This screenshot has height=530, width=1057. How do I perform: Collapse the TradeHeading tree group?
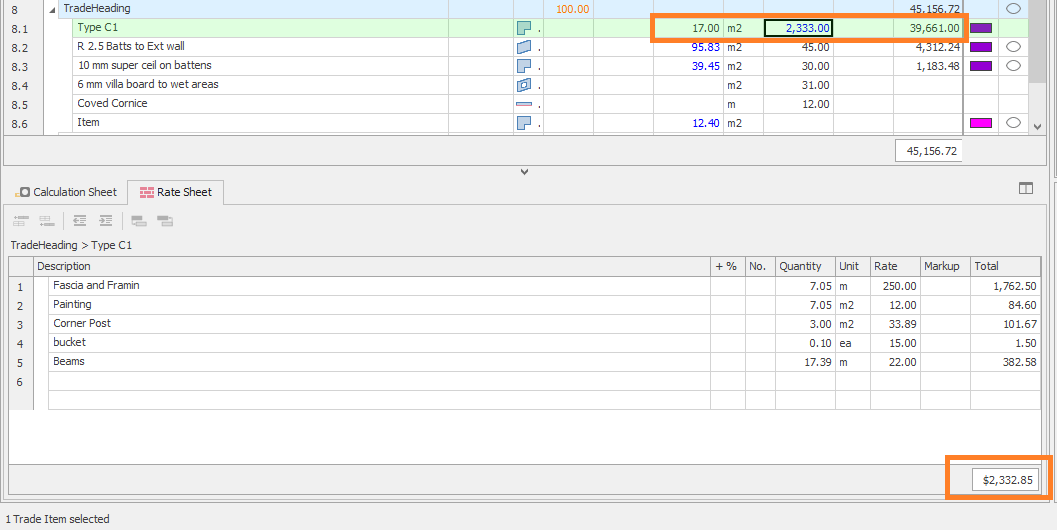click(x=53, y=9)
